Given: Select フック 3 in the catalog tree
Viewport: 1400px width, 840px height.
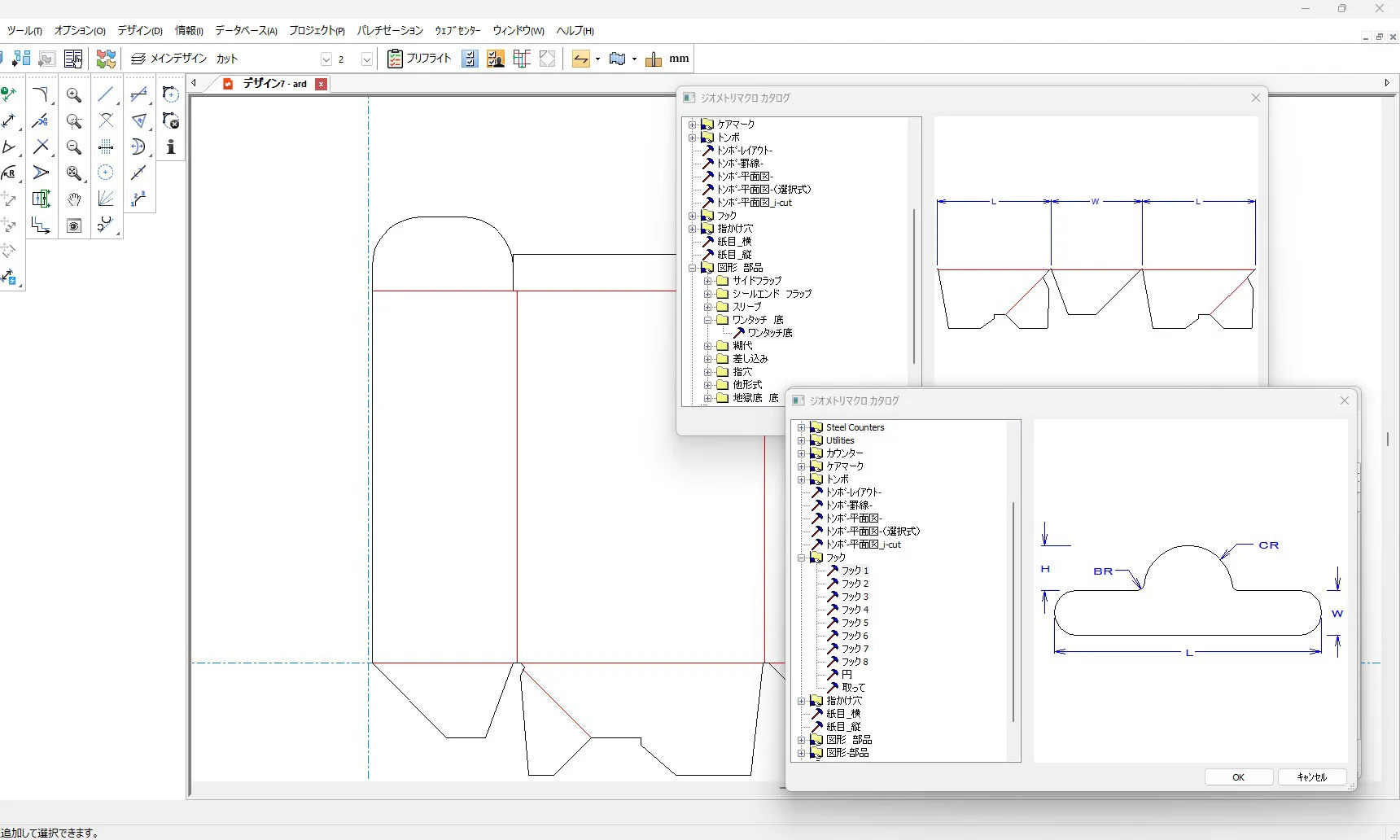Looking at the screenshot, I should click(855, 597).
